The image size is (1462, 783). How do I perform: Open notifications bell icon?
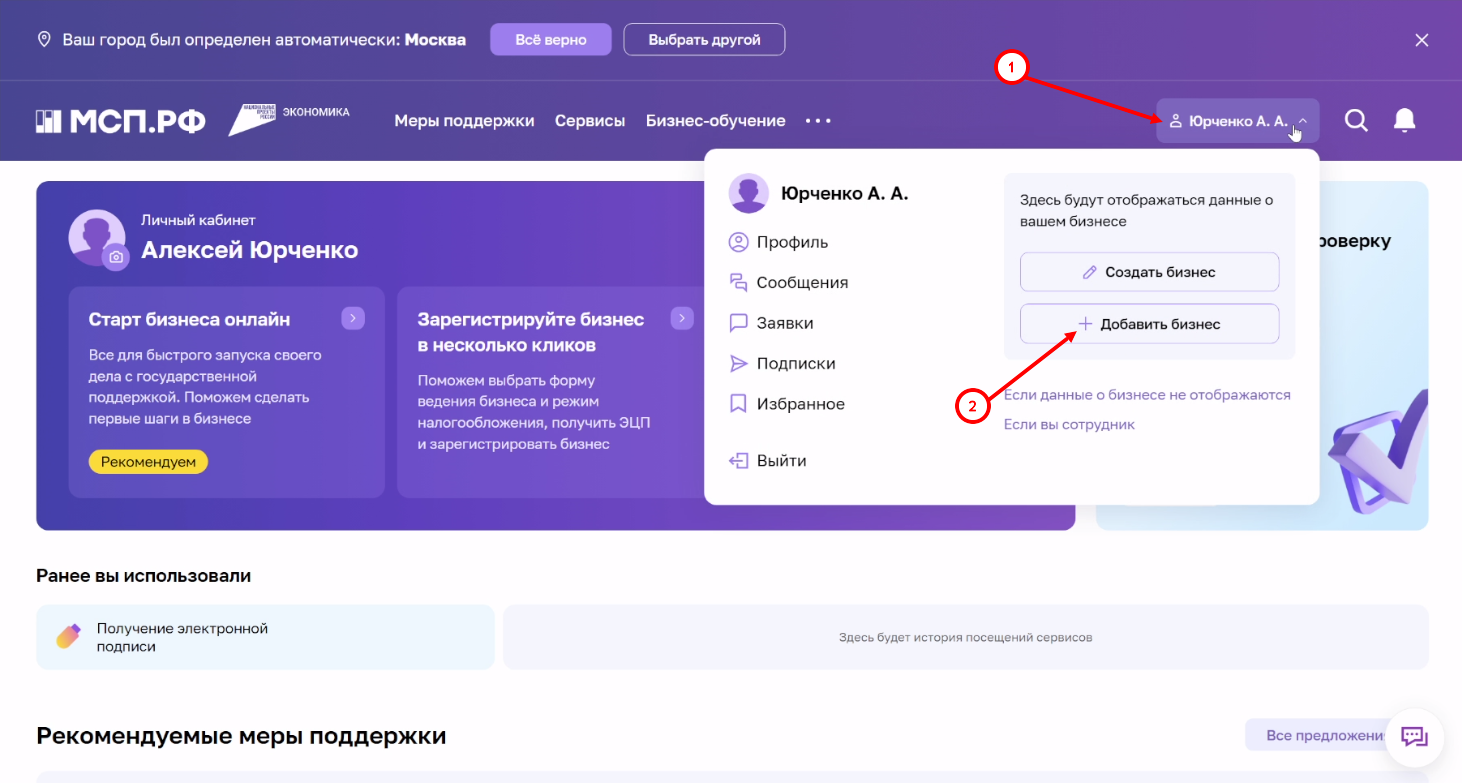[1404, 121]
